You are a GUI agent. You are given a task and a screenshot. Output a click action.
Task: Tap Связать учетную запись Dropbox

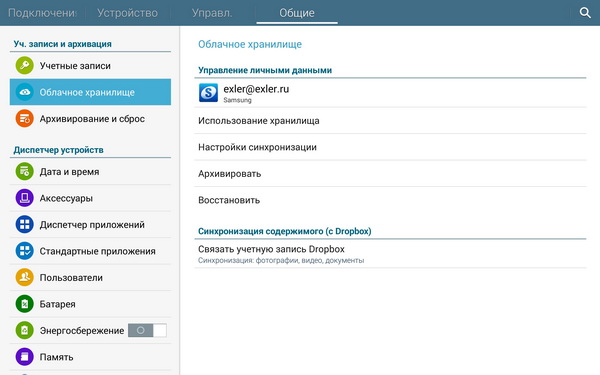click(x=390, y=254)
